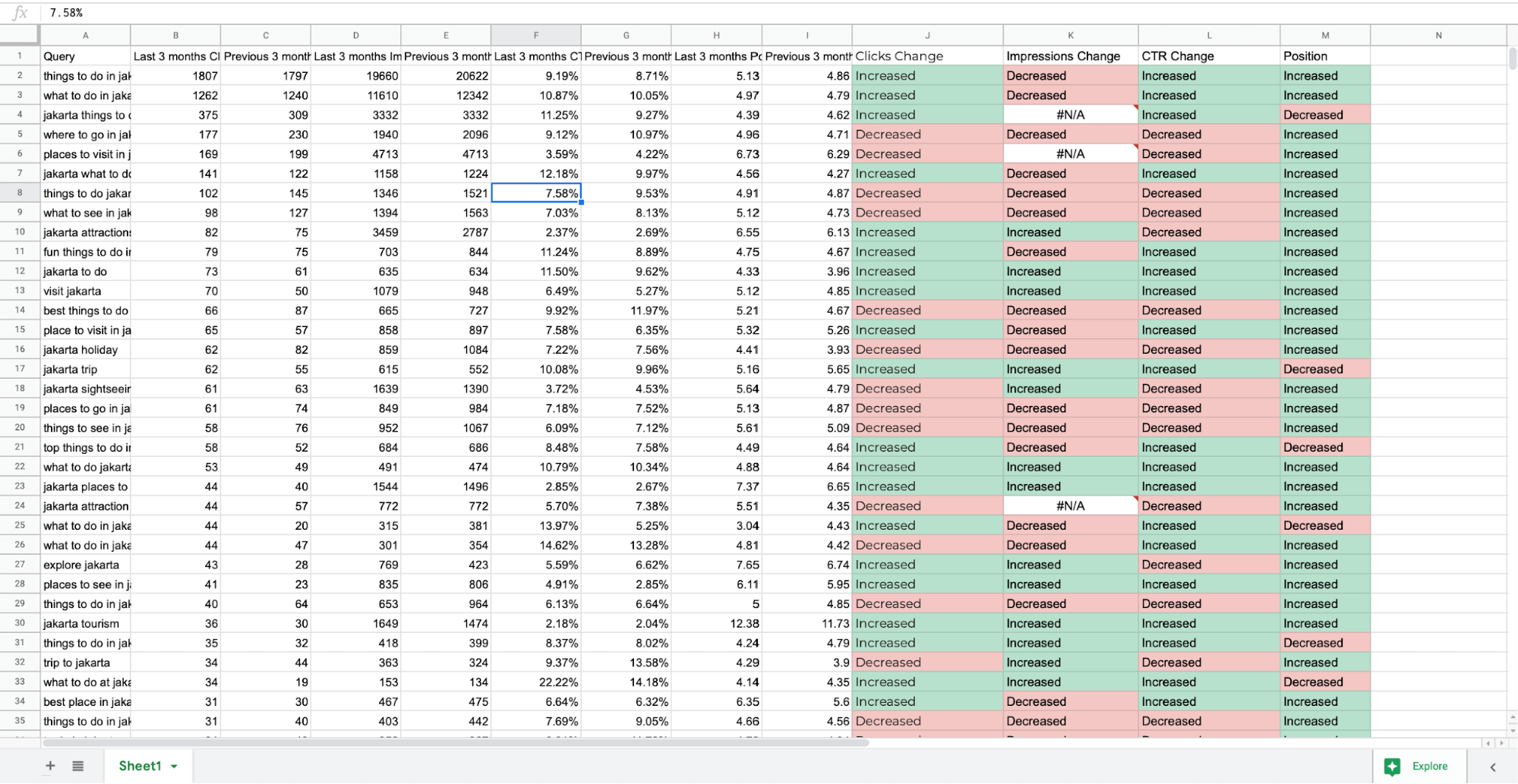Select column F header

tap(536, 35)
